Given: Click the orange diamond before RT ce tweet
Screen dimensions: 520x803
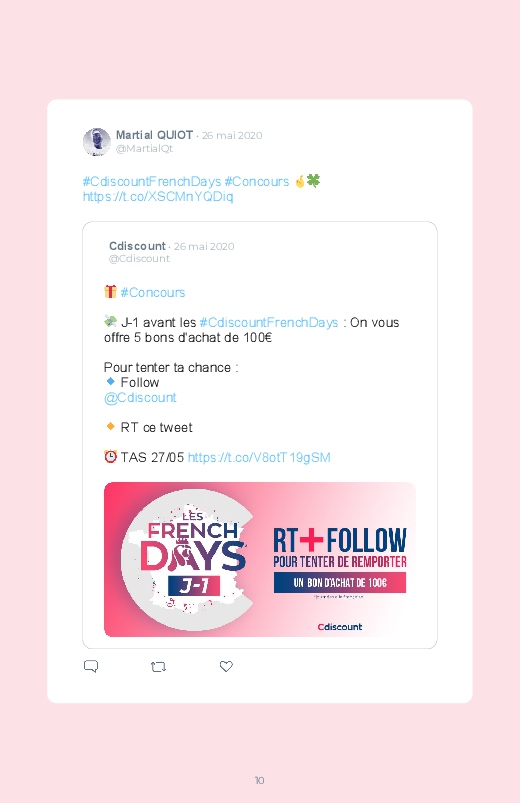Looking at the screenshot, I should (x=110, y=426).
